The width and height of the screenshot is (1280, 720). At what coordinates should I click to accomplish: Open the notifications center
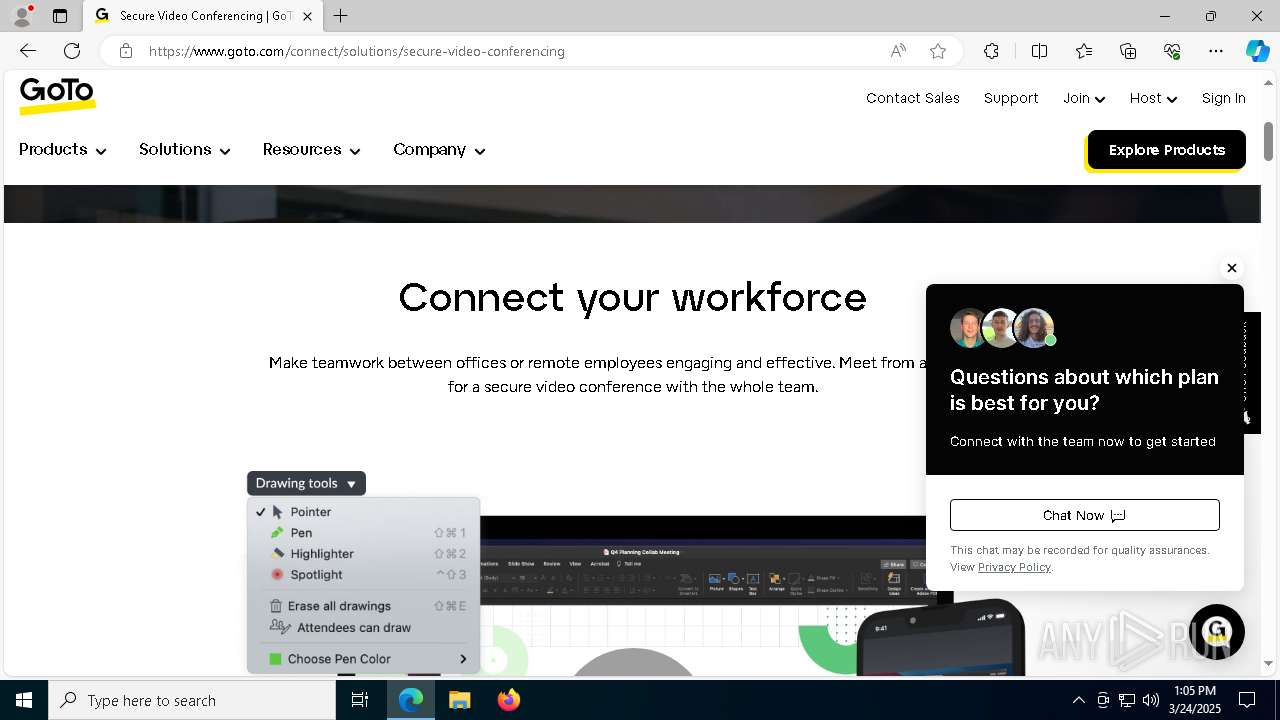tap(1247, 700)
